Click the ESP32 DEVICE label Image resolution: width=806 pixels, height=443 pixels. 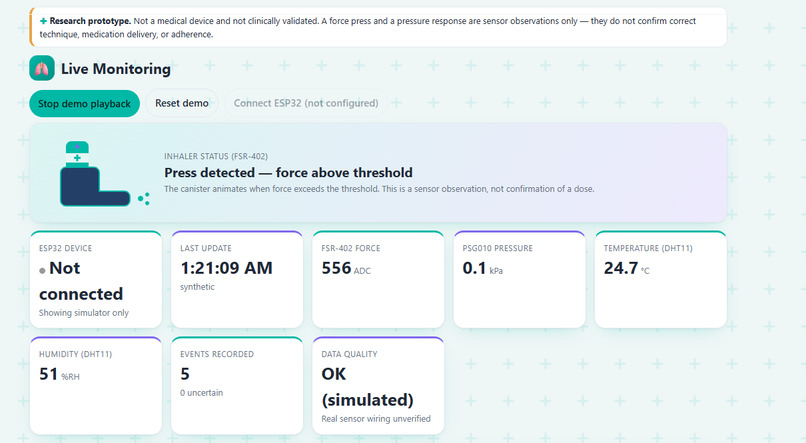[65, 248]
